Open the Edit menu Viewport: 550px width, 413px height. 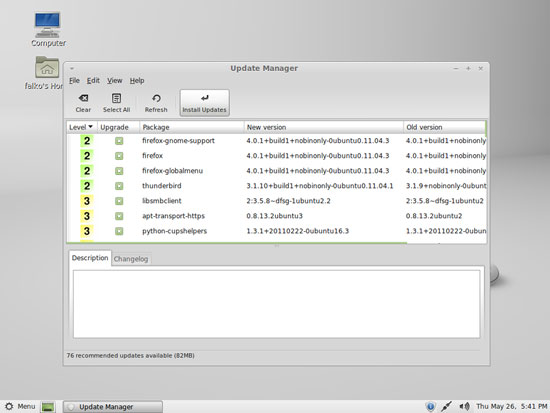pyautogui.click(x=93, y=81)
